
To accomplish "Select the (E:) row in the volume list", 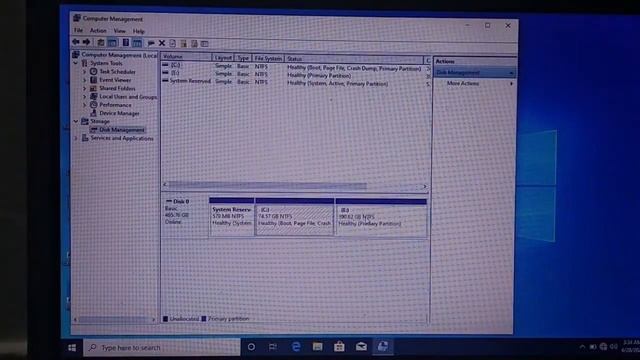I will click(296, 74).
